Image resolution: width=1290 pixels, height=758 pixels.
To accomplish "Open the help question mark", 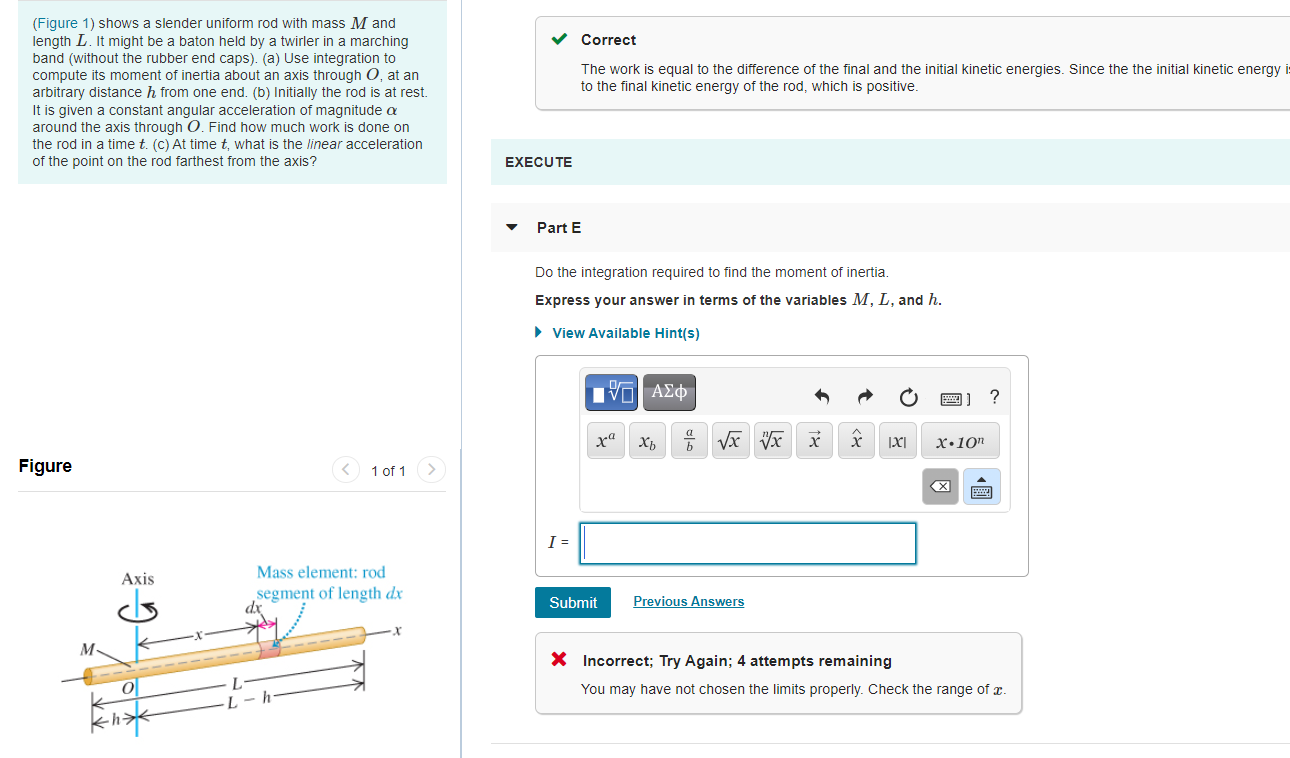I will 994,397.
